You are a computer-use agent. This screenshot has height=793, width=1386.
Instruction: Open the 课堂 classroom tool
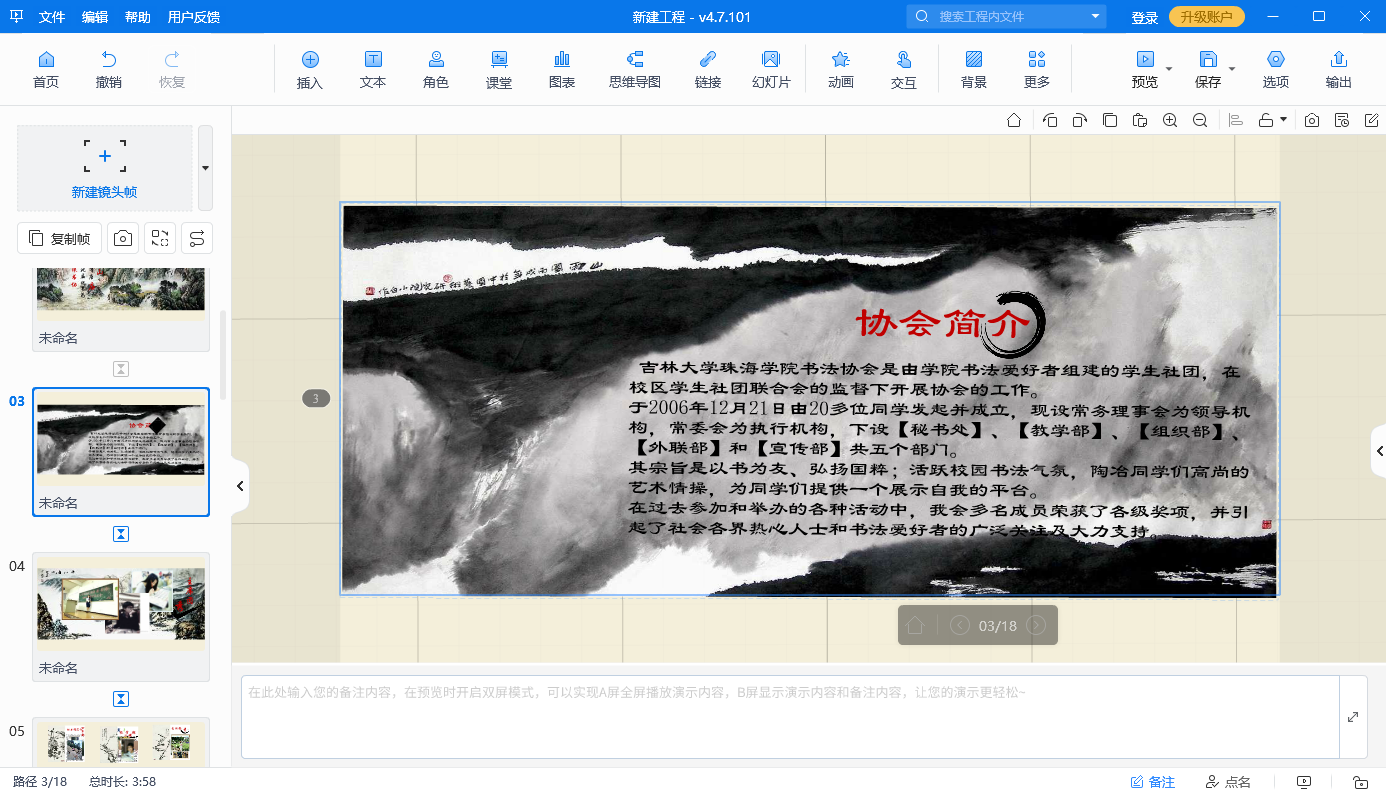pos(499,70)
